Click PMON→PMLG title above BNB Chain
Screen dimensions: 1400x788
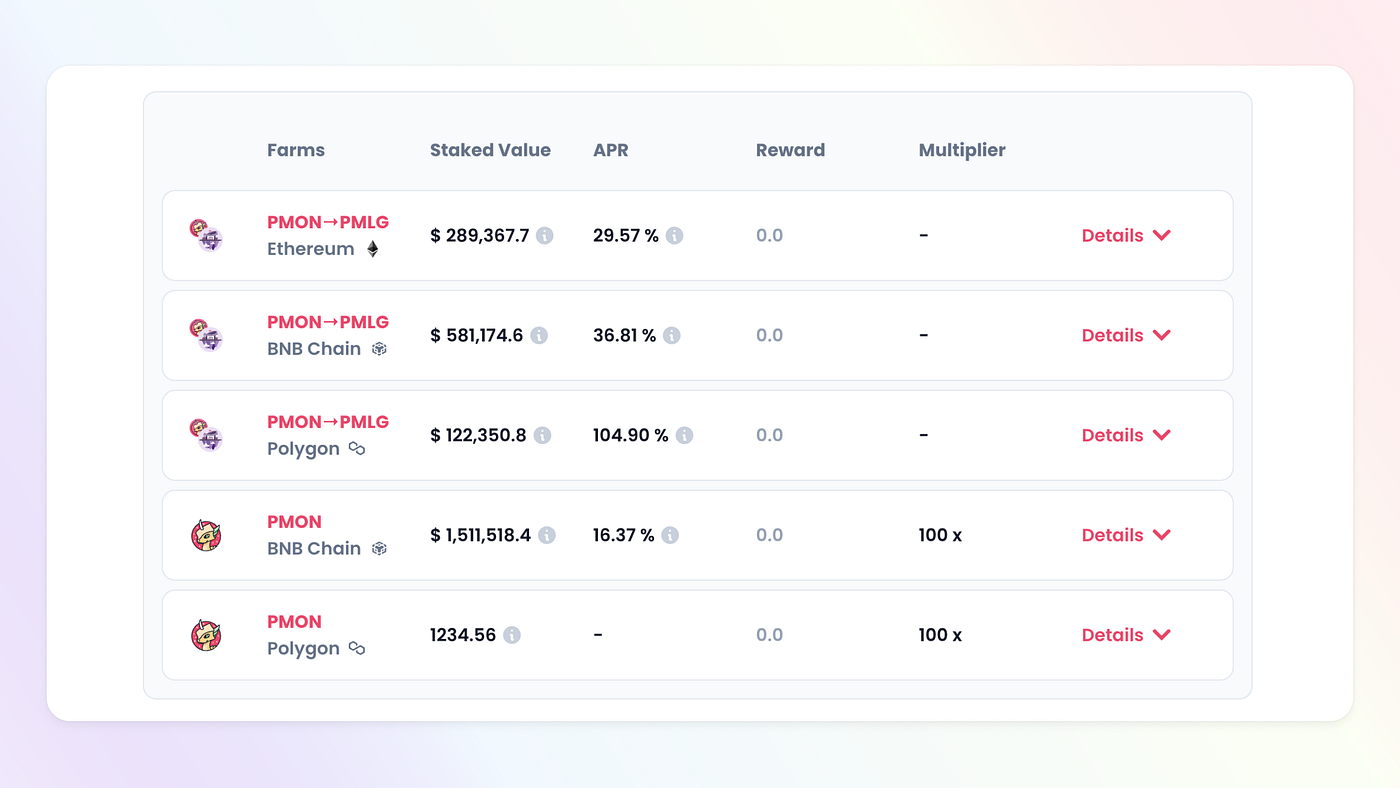pyautogui.click(x=328, y=322)
